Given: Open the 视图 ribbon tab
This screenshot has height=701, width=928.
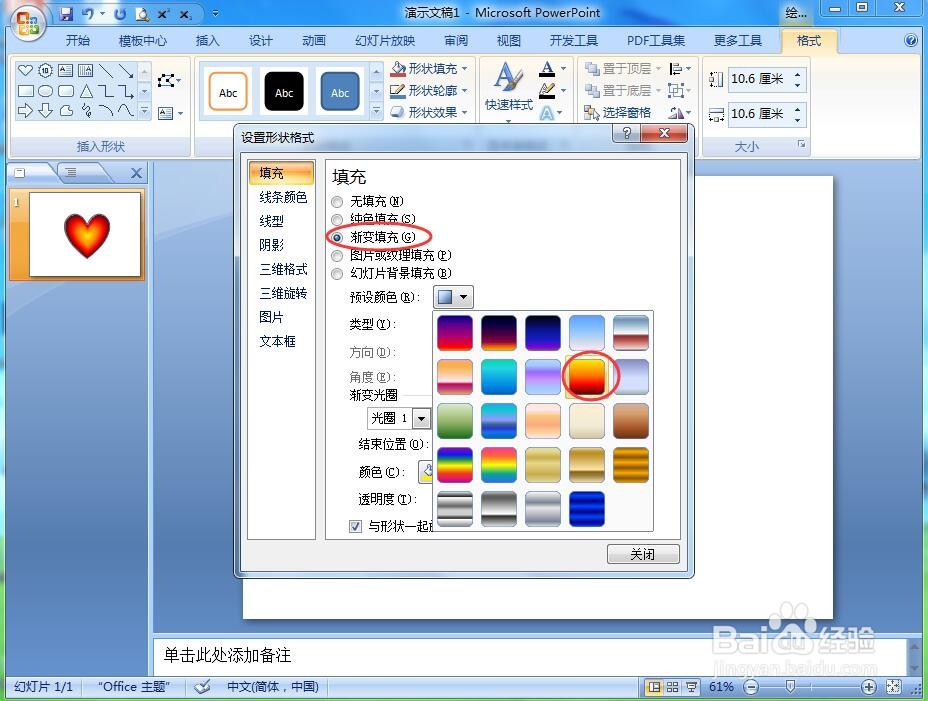Looking at the screenshot, I should pyautogui.click(x=509, y=40).
